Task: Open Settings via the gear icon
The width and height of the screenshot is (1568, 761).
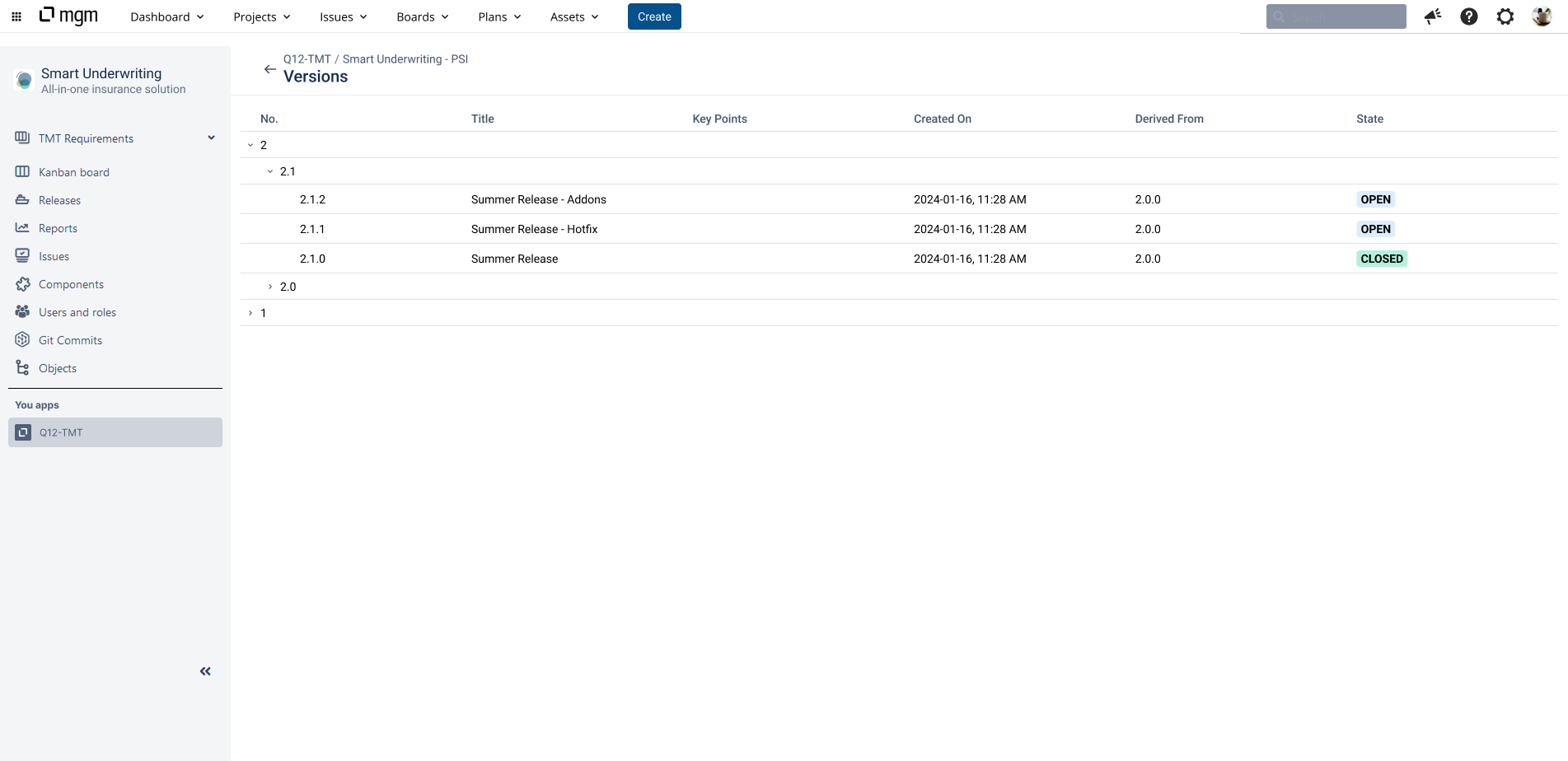Action: (x=1505, y=16)
